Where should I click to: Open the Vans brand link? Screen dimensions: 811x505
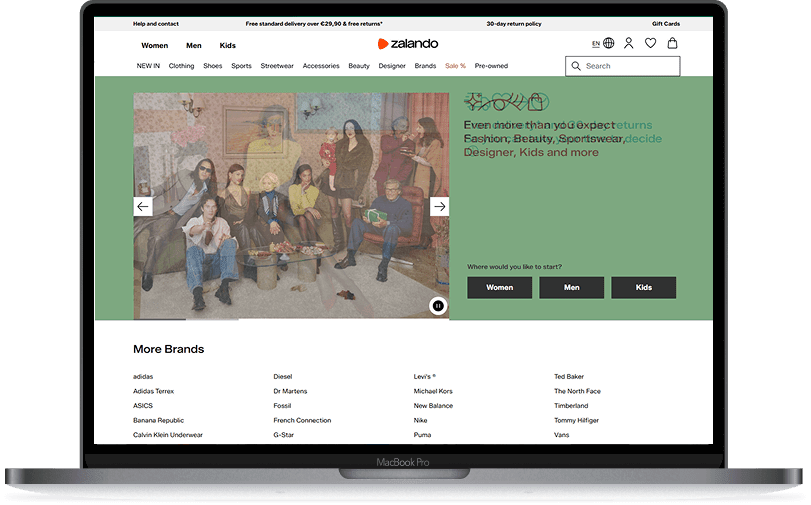point(561,435)
